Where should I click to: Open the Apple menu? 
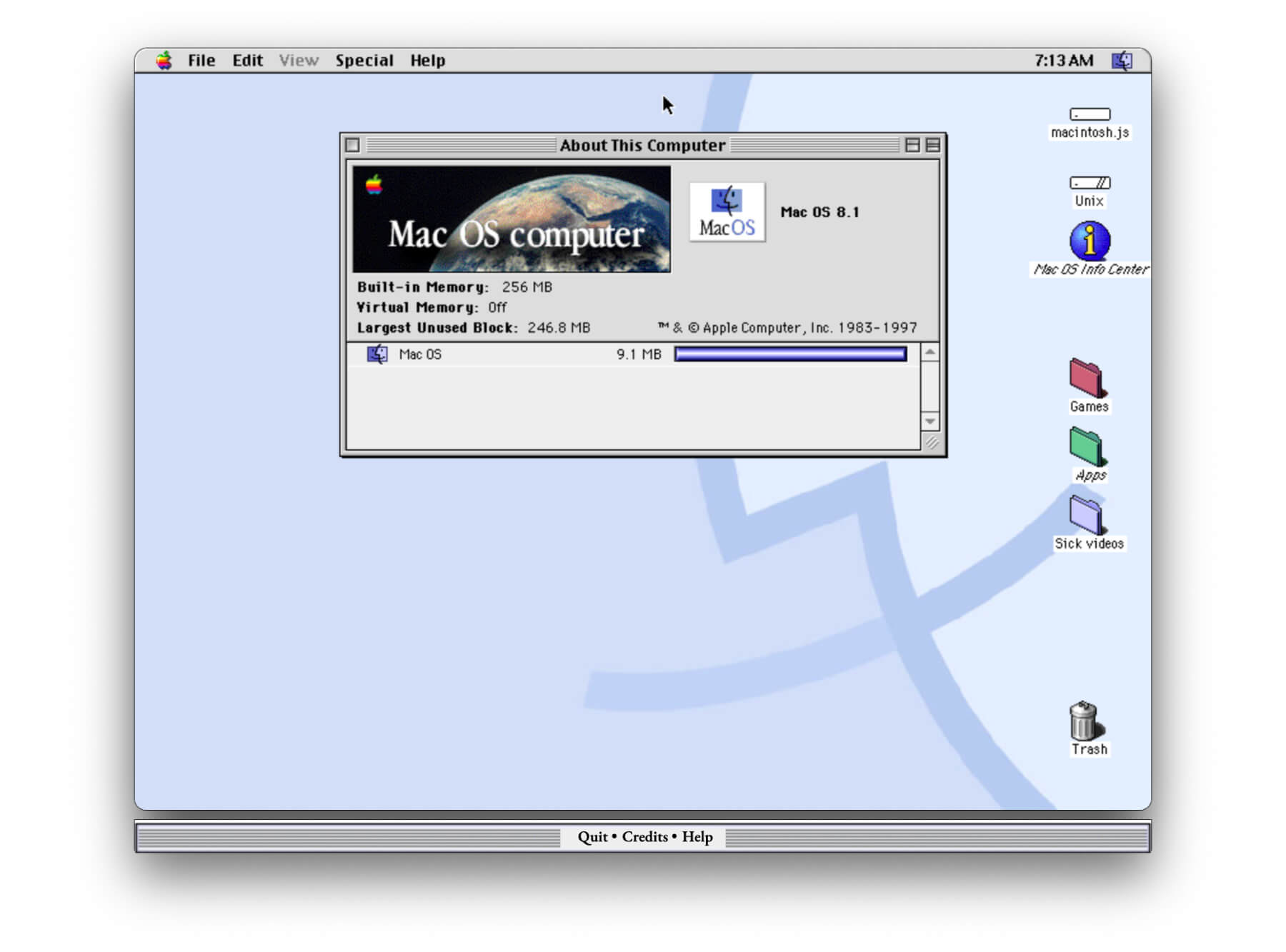pos(164,61)
